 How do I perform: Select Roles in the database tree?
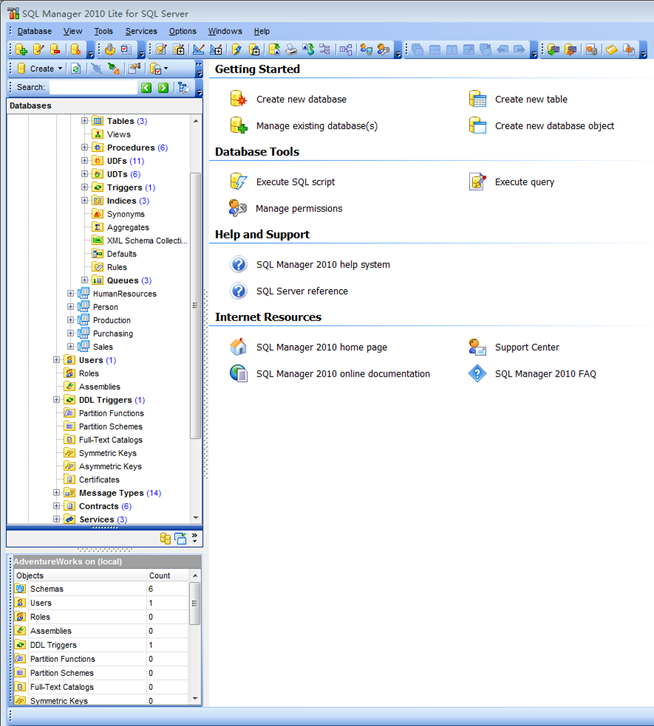point(88,373)
